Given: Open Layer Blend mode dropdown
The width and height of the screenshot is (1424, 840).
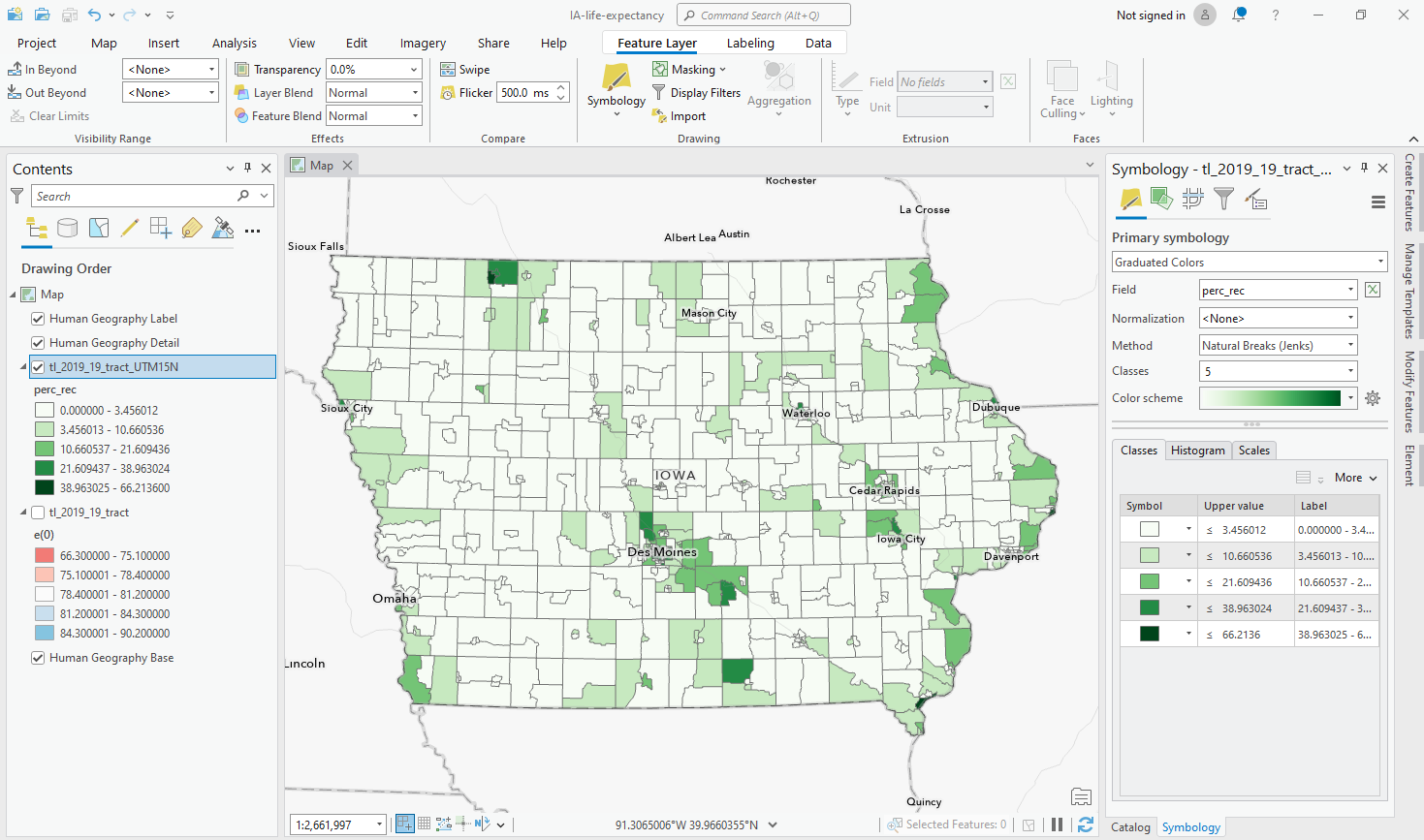Looking at the screenshot, I should (x=374, y=93).
